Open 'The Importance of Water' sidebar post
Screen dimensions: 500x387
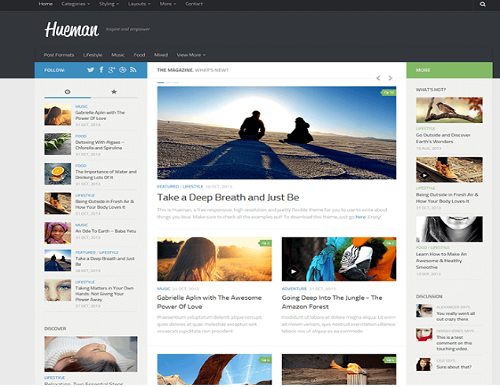tap(106, 175)
